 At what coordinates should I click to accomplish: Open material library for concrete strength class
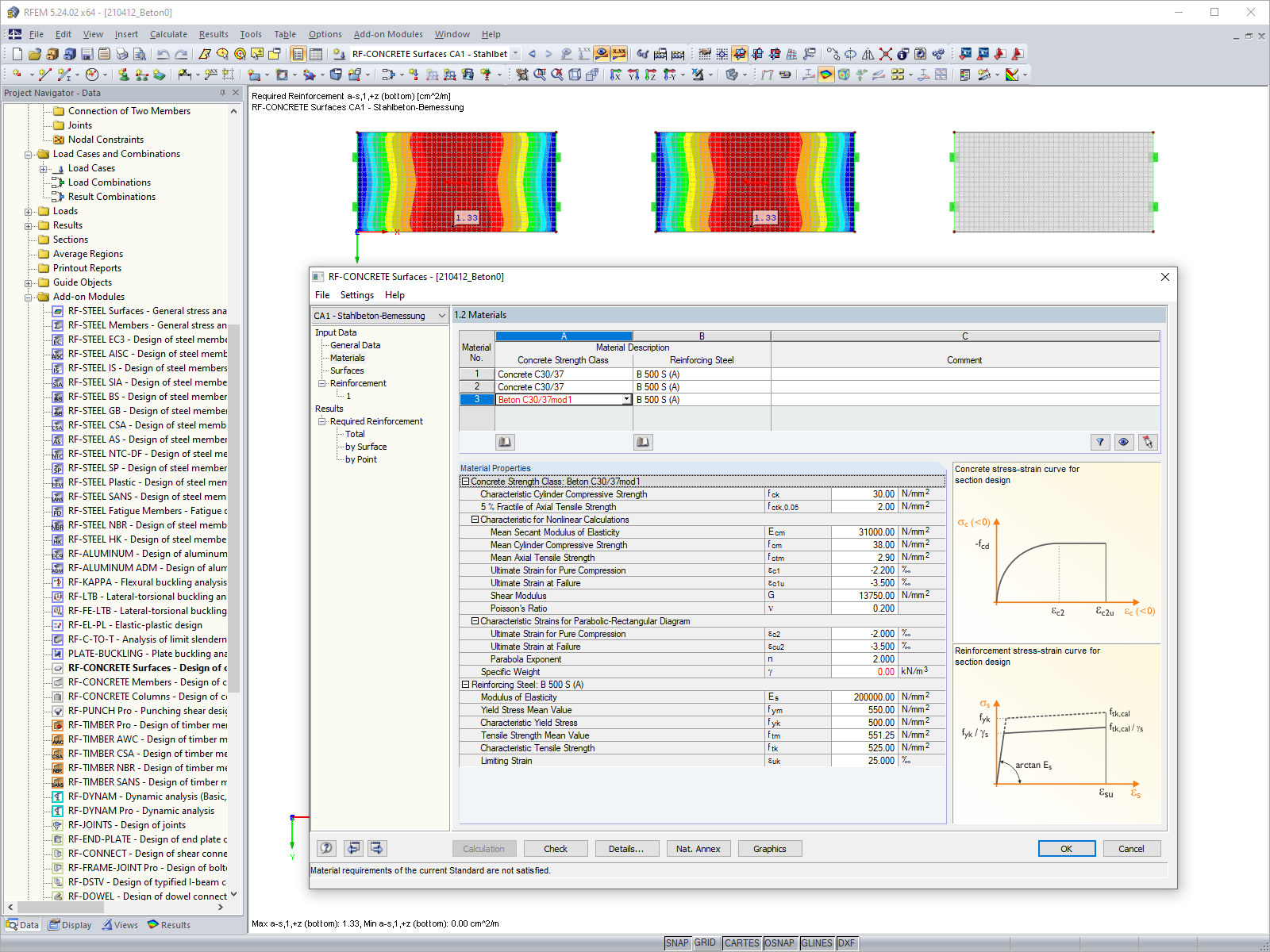click(505, 442)
